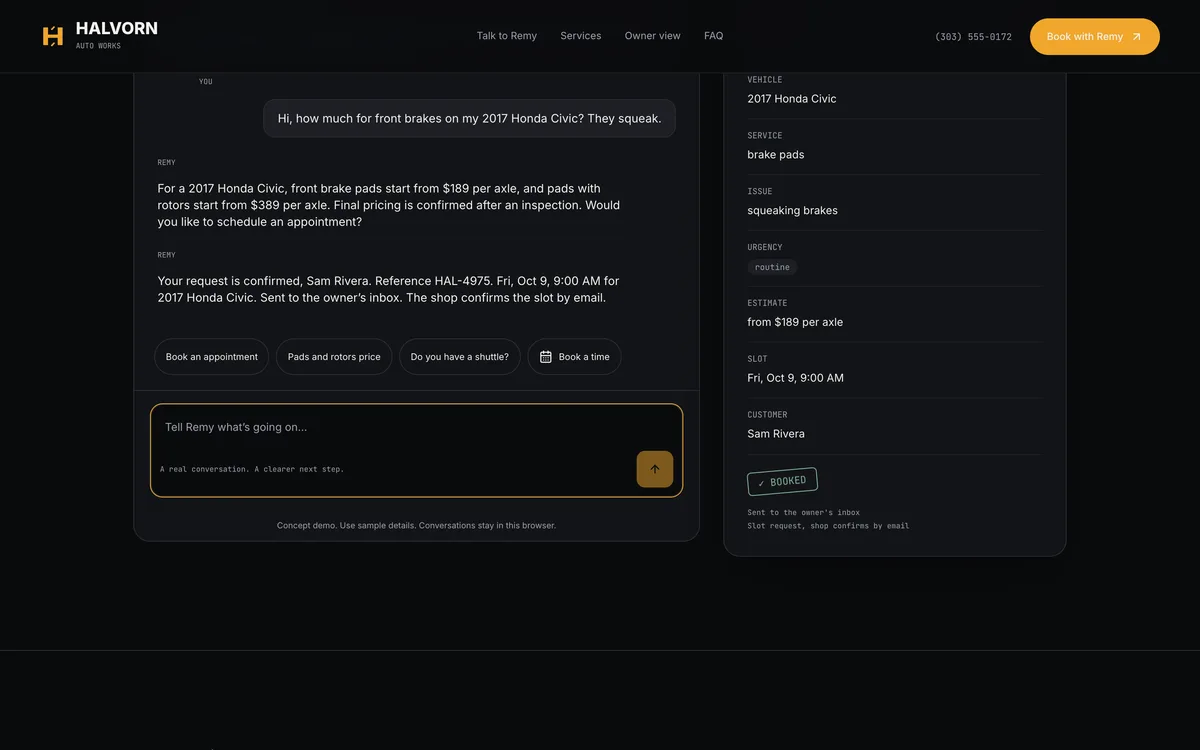Open the Owner view nav item
1200x750 pixels.
pyautogui.click(x=653, y=36)
